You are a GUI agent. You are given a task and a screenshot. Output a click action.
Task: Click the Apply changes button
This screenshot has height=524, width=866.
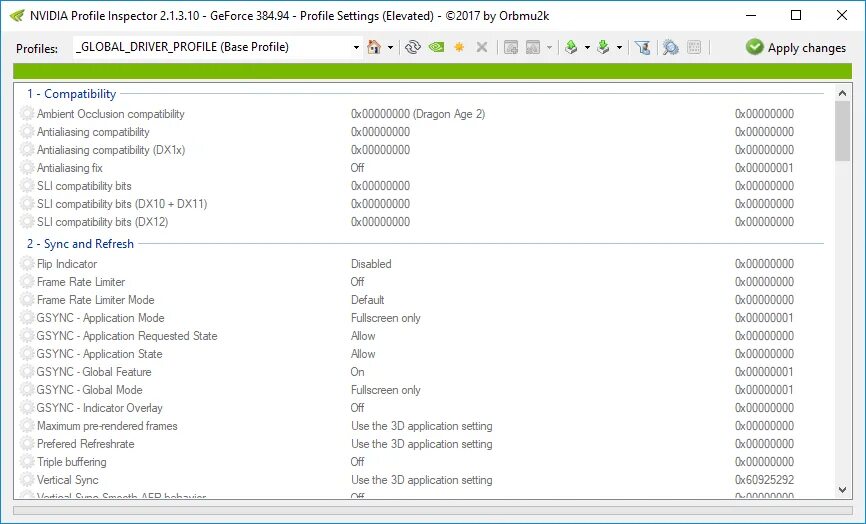tap(795, 47)
